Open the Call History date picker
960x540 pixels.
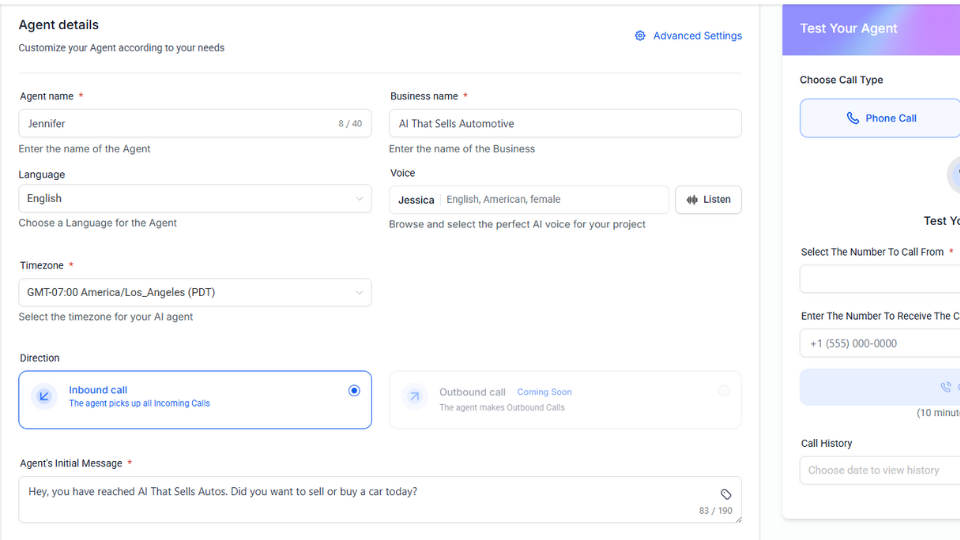coord(880,470)
